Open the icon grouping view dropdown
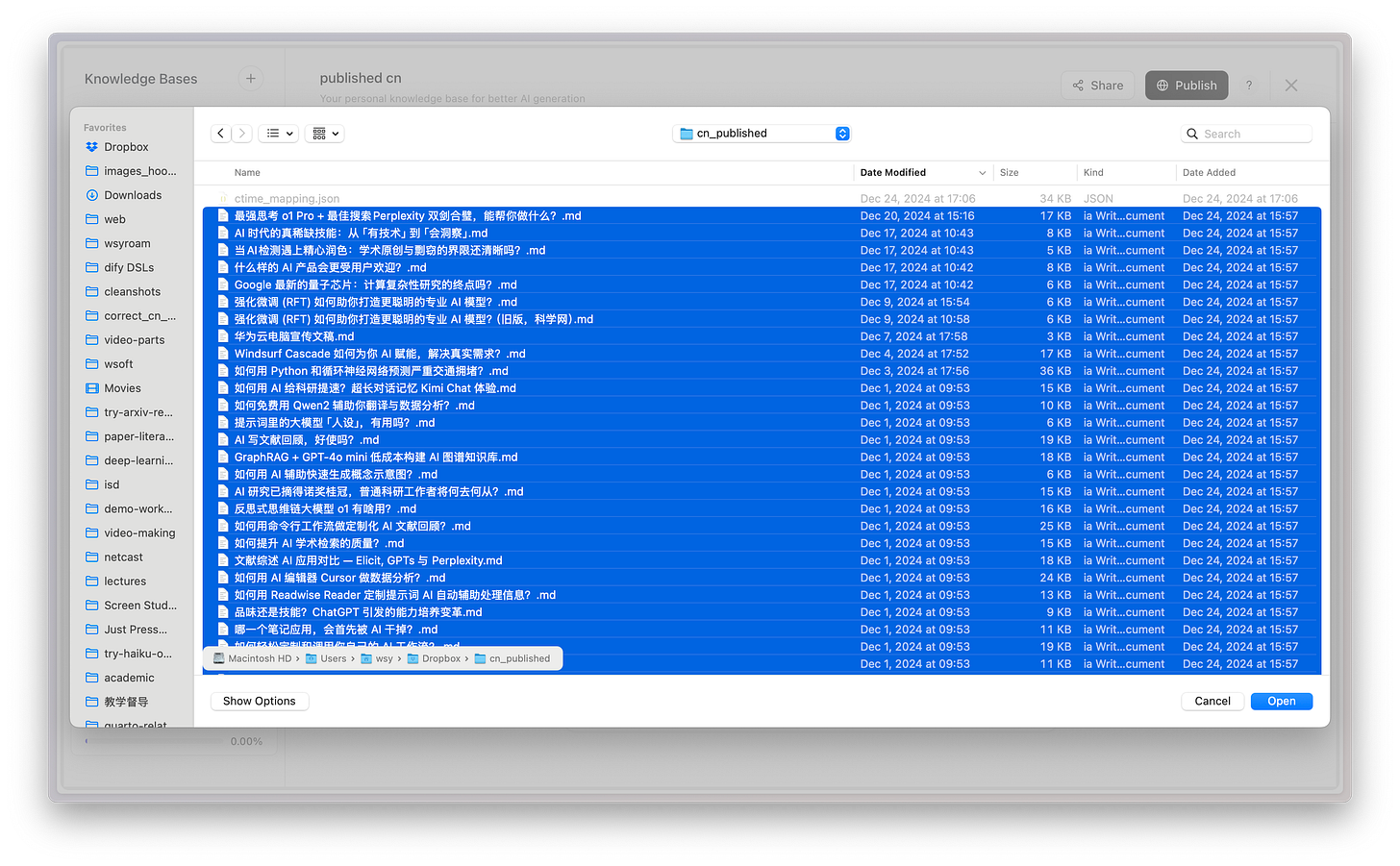The image size is (1400, 866). pyautogui.click(x=325, y=134)
